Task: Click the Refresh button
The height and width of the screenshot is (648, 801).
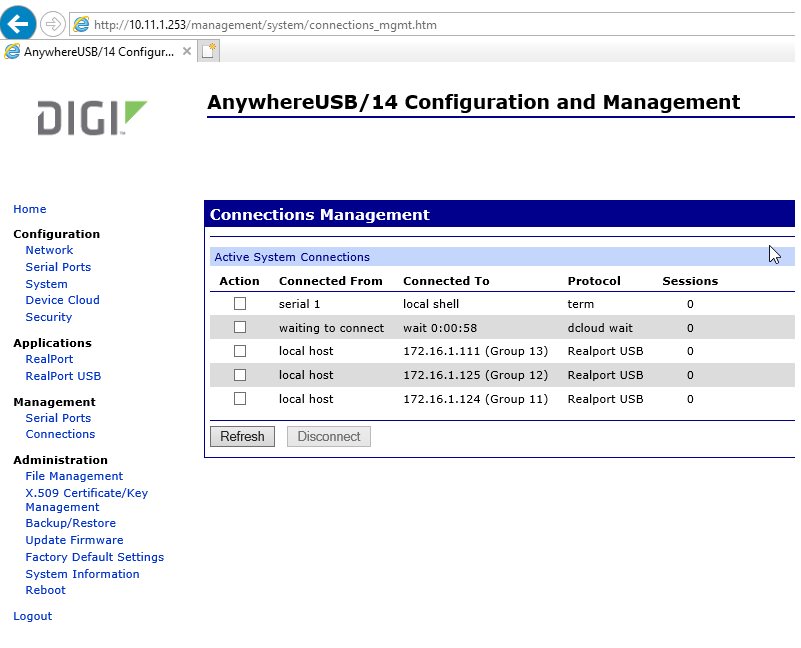Action: pos(242,436)
